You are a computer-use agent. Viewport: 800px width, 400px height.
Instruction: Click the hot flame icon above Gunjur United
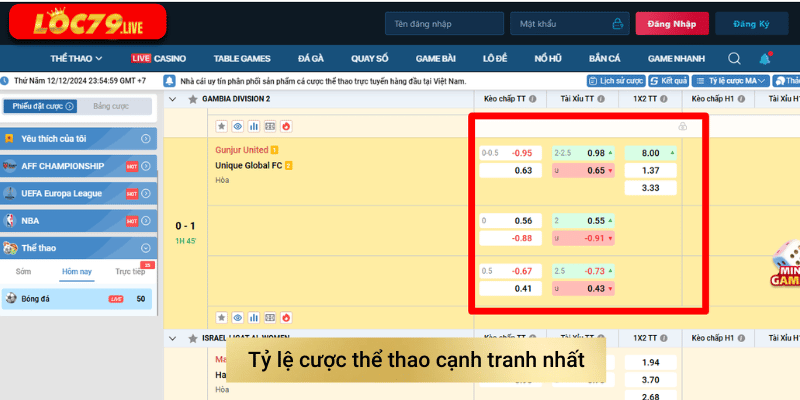(286, 126)
